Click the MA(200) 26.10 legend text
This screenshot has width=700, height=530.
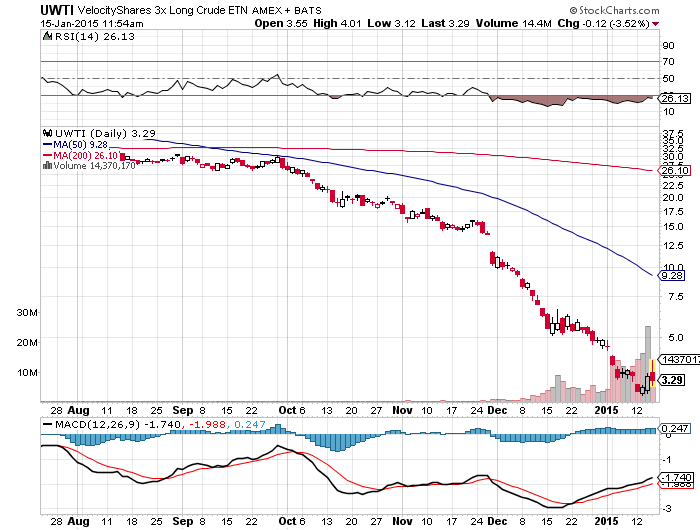tap(86, 155)
